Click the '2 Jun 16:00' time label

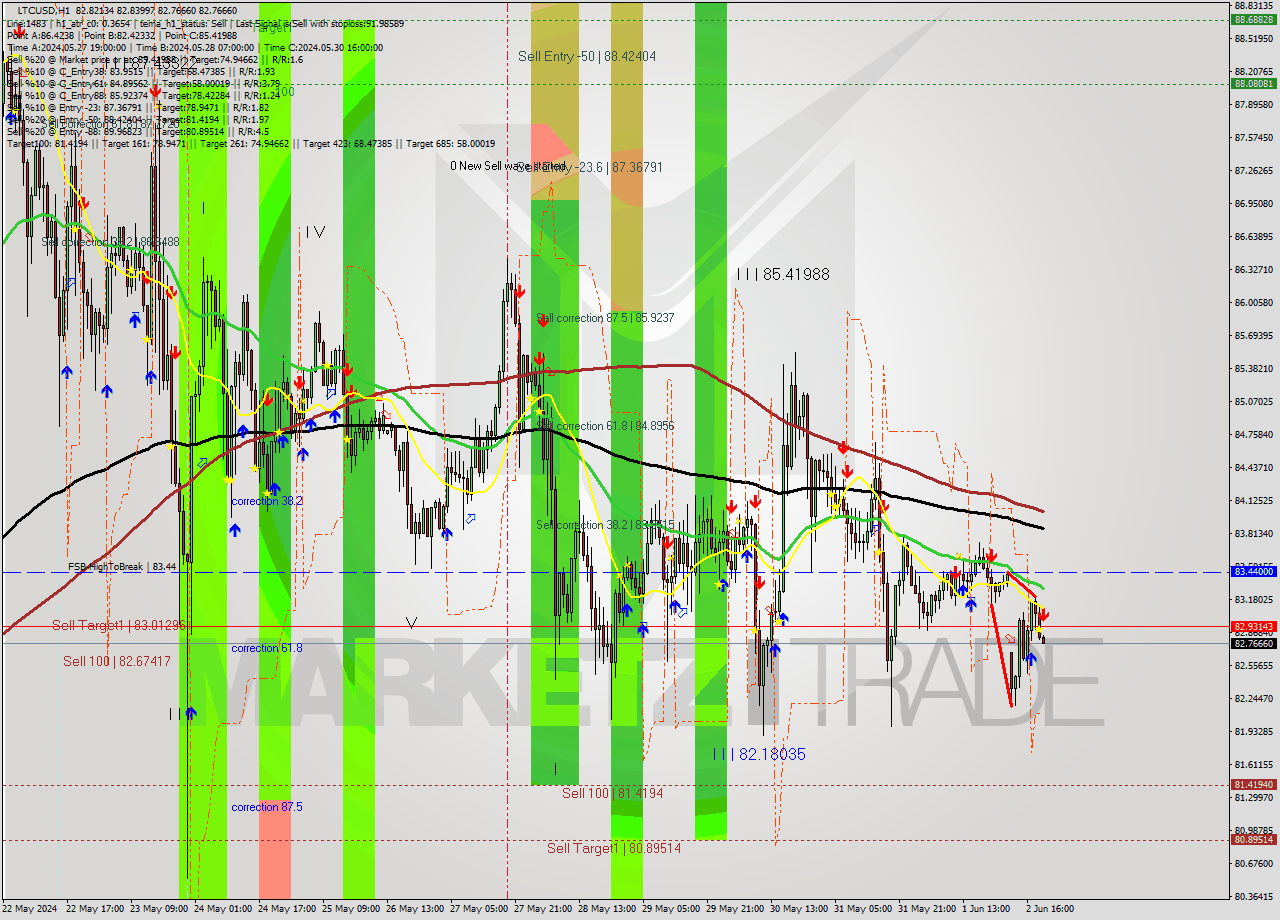[x=1050, y=909]
